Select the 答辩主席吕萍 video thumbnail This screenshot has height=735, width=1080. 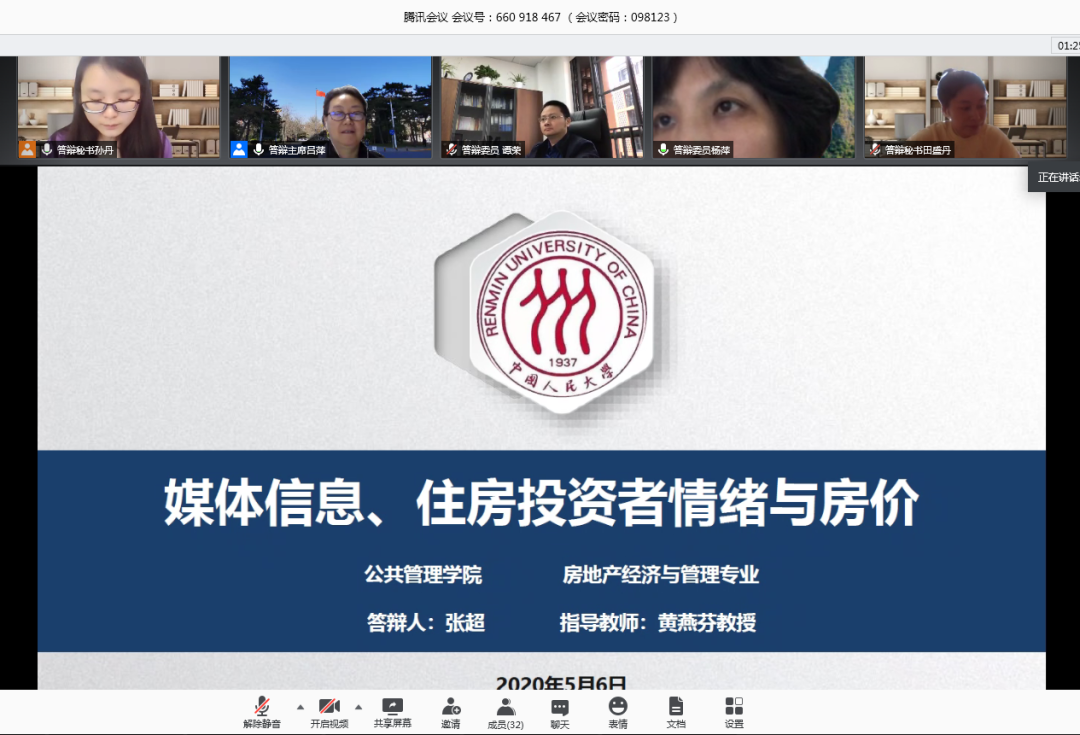[331, 107]
